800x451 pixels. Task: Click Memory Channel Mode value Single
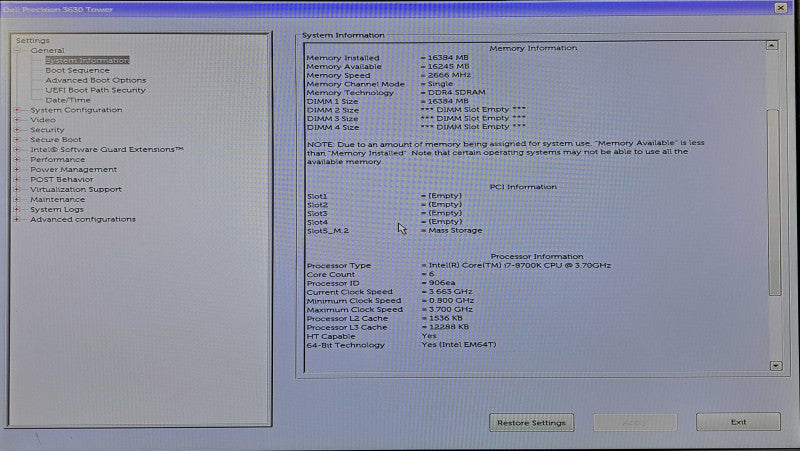click(x=440, y=84)
